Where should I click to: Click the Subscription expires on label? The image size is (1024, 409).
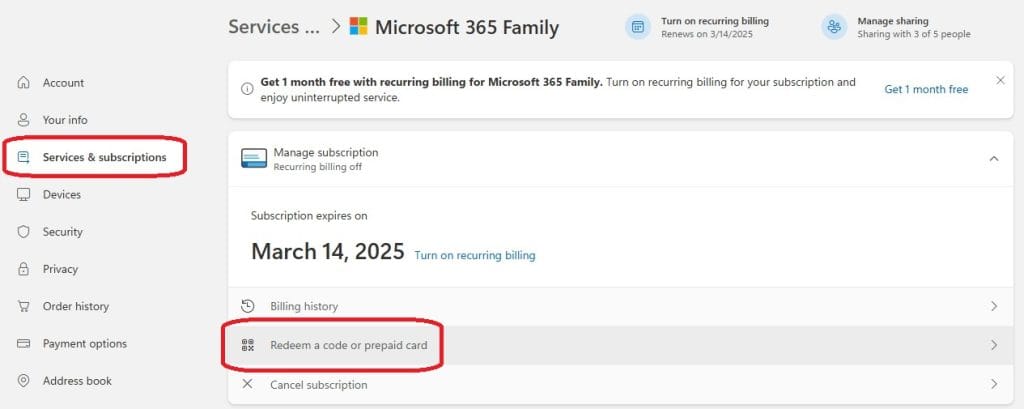(309, 216)
